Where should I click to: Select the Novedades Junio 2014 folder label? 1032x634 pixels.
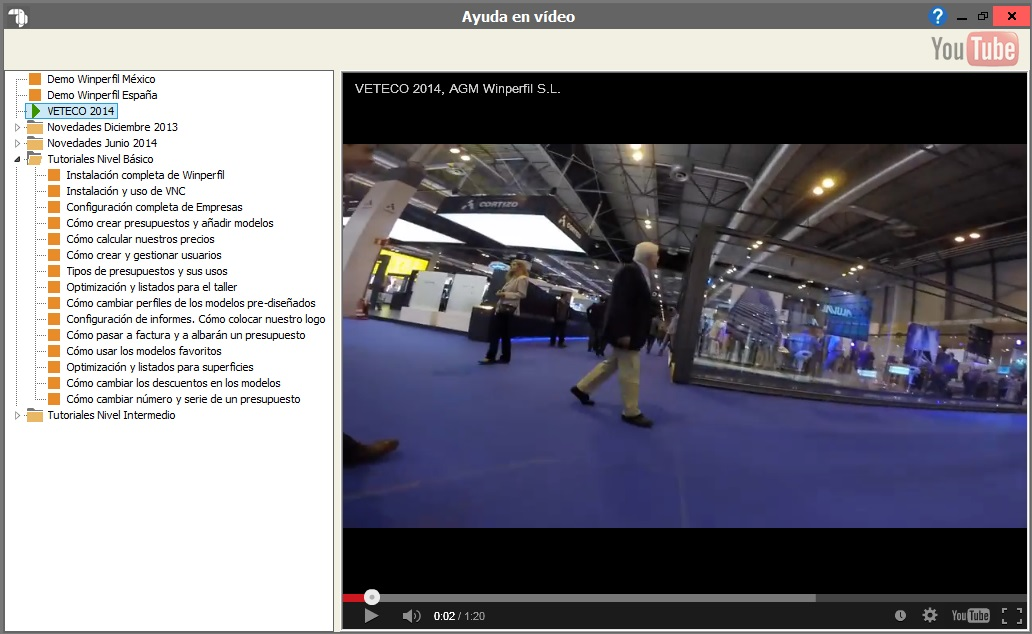click(102, 143)
